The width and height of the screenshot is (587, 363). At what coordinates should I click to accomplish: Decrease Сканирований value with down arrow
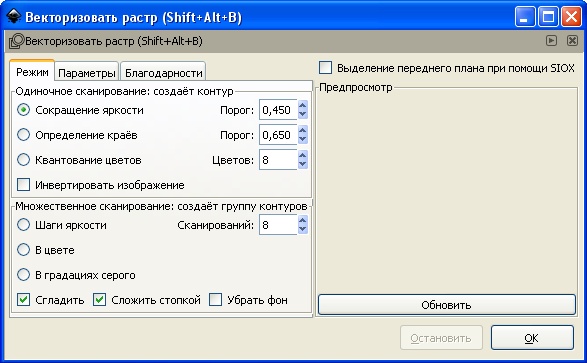[302, 229]
